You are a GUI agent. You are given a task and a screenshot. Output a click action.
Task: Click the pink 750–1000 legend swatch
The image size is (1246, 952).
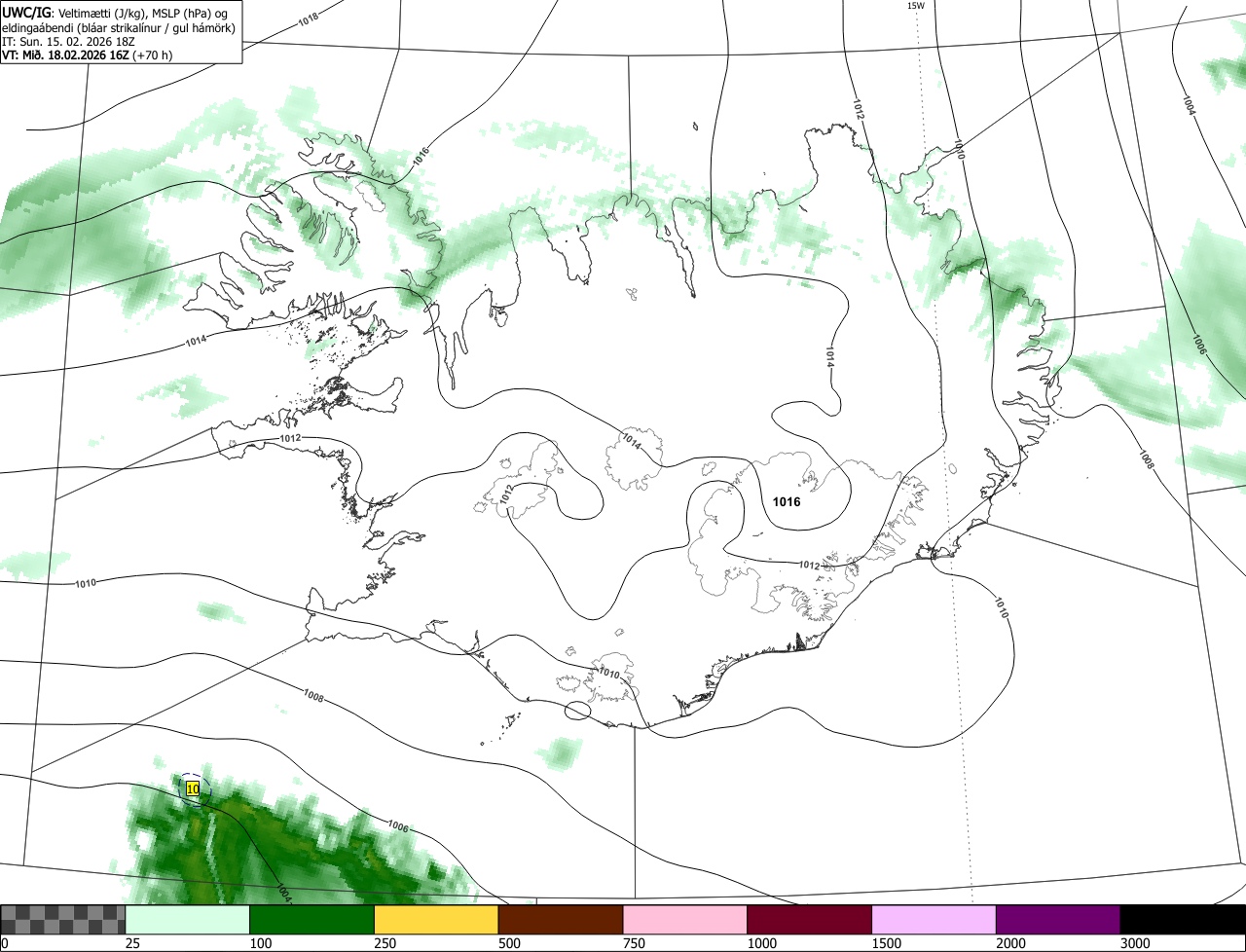[x=685, y=920]
